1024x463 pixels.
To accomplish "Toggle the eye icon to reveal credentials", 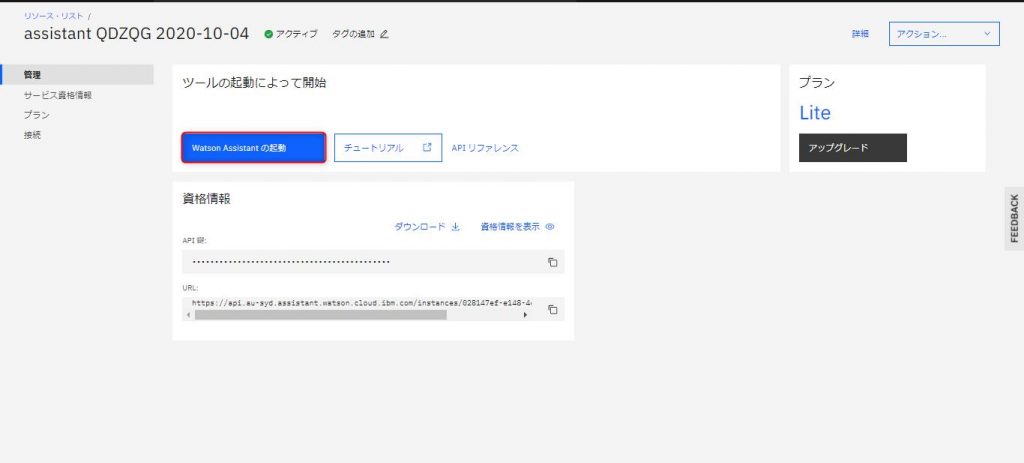I will 550,227.
